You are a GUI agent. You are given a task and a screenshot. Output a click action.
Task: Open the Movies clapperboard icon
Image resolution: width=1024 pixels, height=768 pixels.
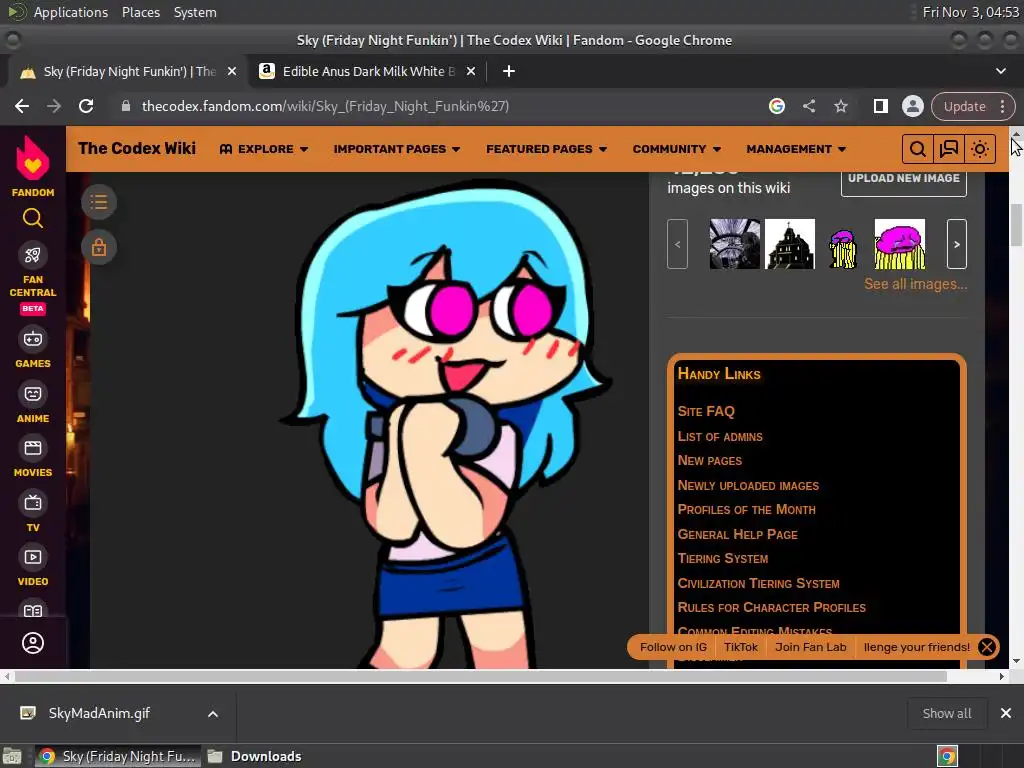click(33, 448)
